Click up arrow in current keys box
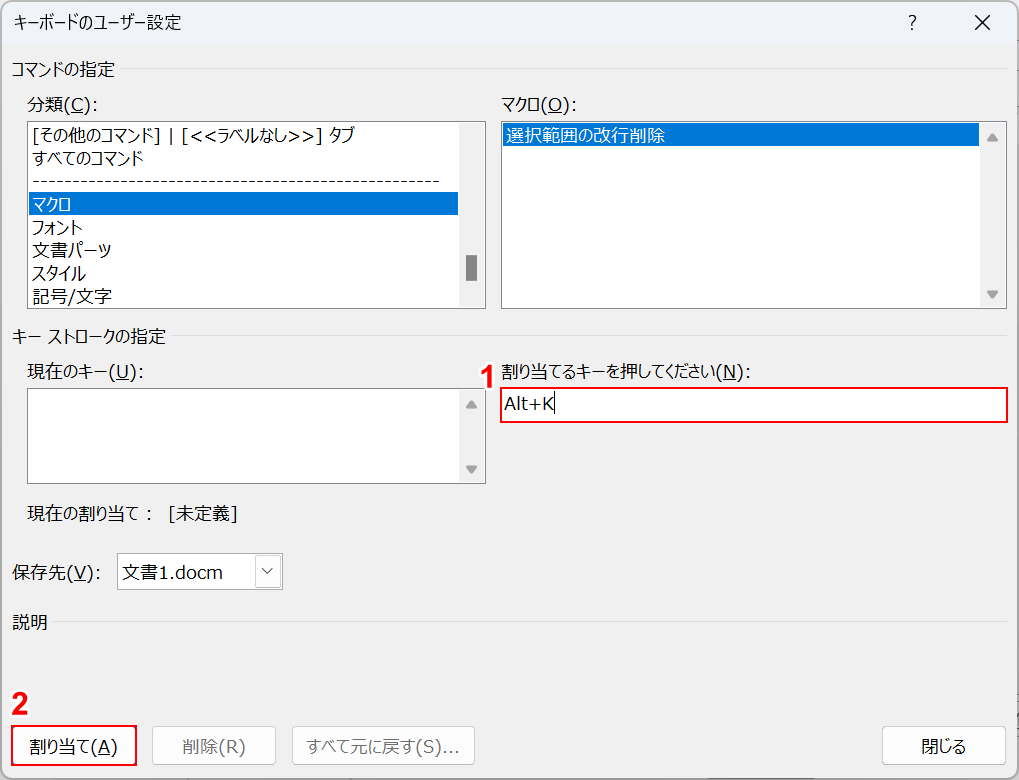This screenshot has height=780, width=1019. pos(471,404)
